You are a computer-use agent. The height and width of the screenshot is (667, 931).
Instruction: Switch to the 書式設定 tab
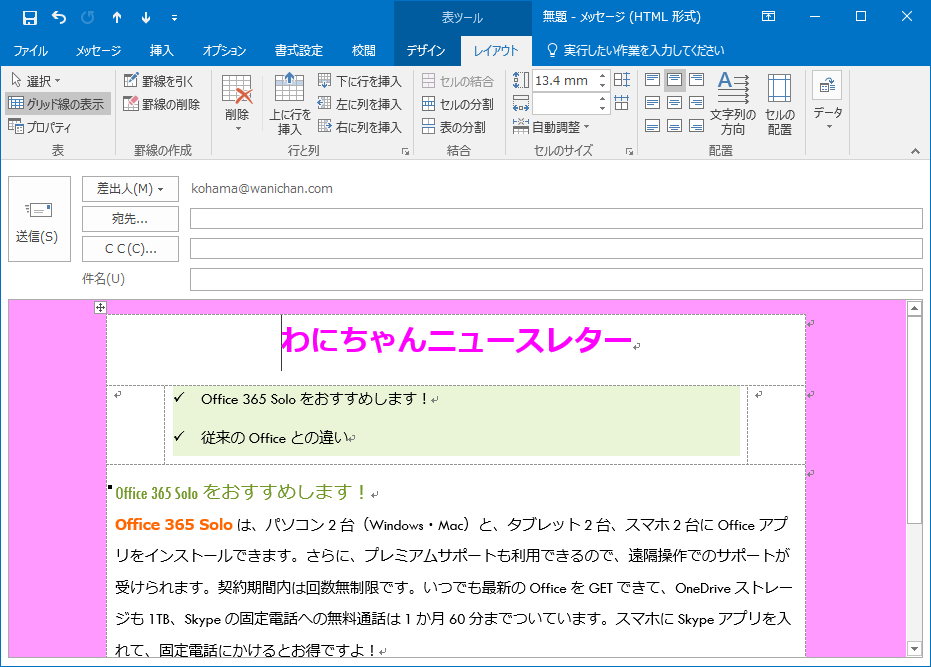tap(299, 50)
